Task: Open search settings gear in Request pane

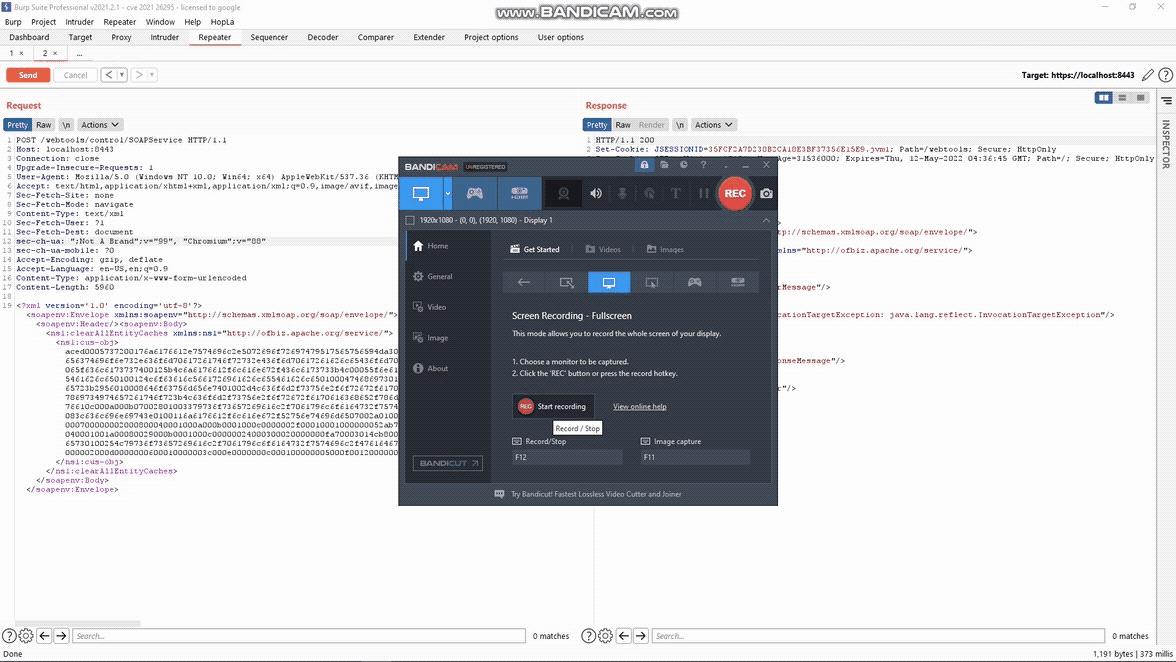Action: pos(26,636)
